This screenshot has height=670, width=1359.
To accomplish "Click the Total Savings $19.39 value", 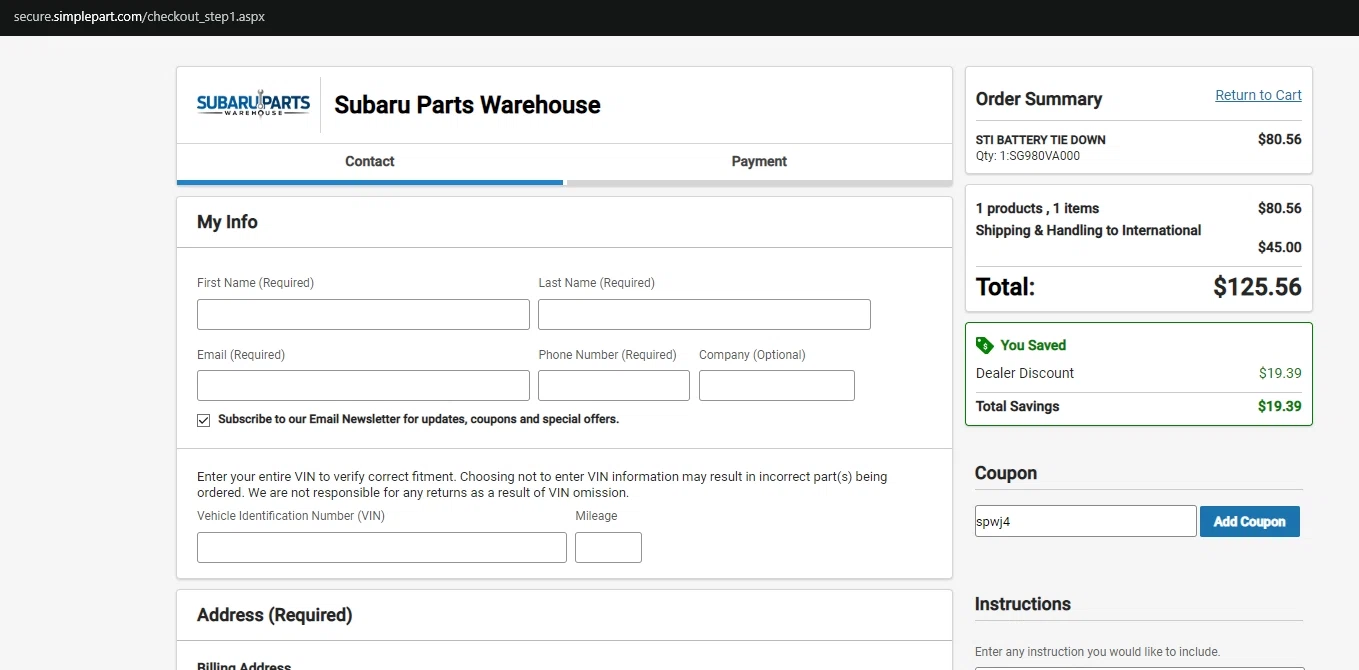I will coord(1280,406).
